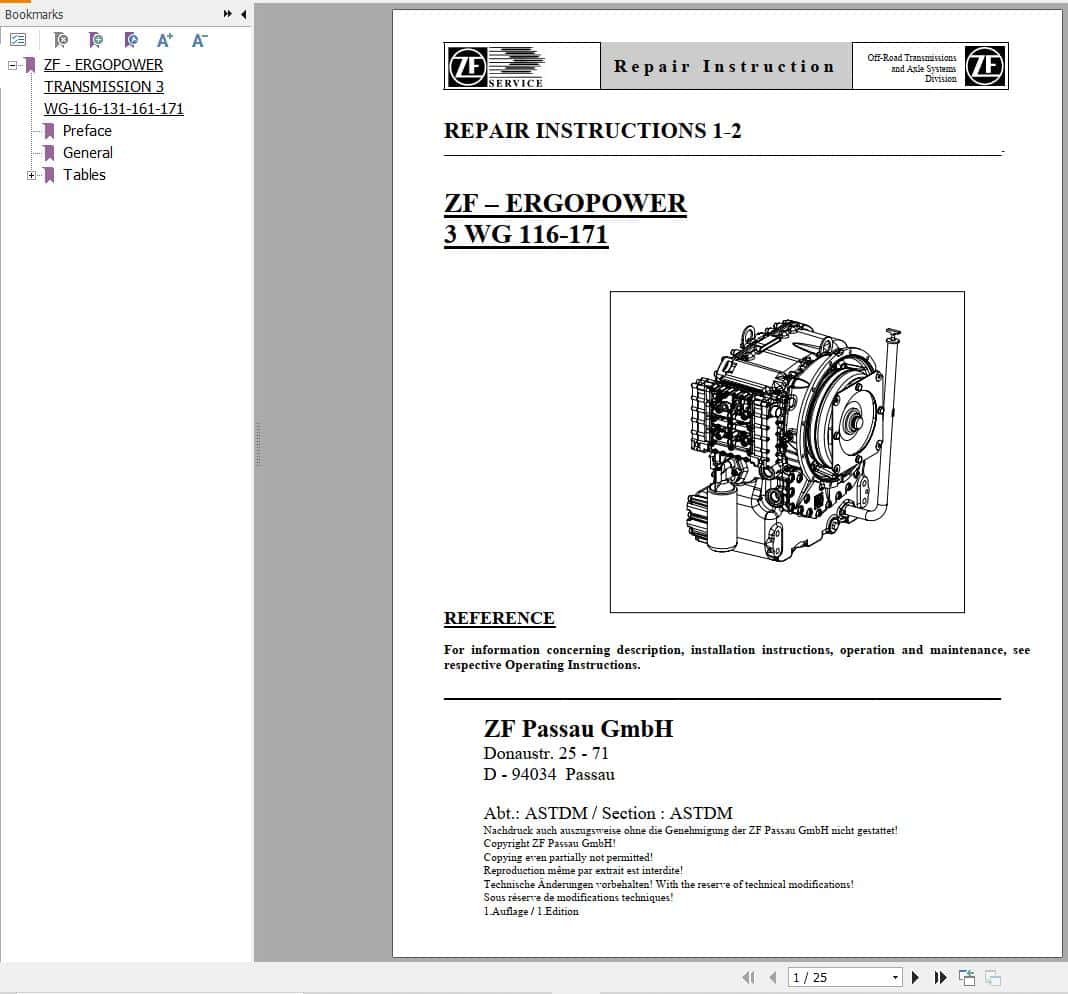Increase bookmark font size with A+ icon
The height and width of the screenshot is (994, 1068).
[165, 40]
